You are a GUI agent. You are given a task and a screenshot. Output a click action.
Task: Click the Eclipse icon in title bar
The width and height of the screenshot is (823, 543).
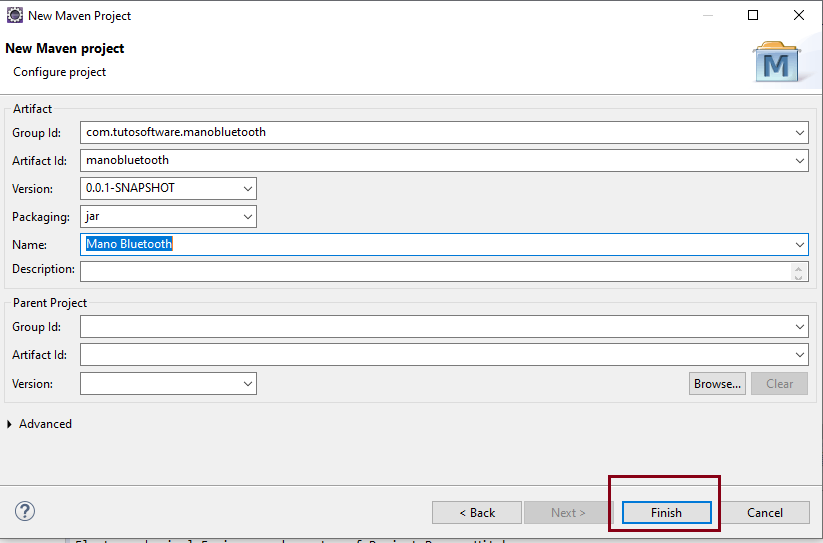(15, 15)
